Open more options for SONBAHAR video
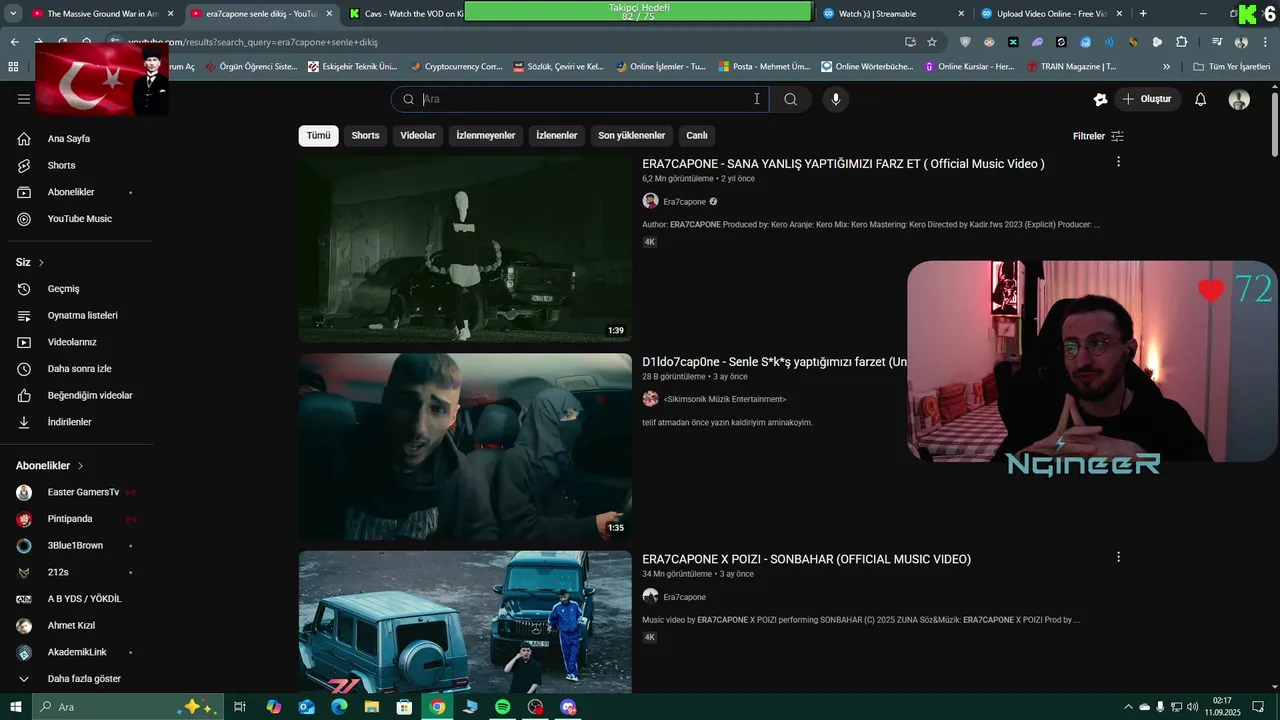Image resolution: width=1280 pixels, height=720 pixels. [x=1118, y=557]
